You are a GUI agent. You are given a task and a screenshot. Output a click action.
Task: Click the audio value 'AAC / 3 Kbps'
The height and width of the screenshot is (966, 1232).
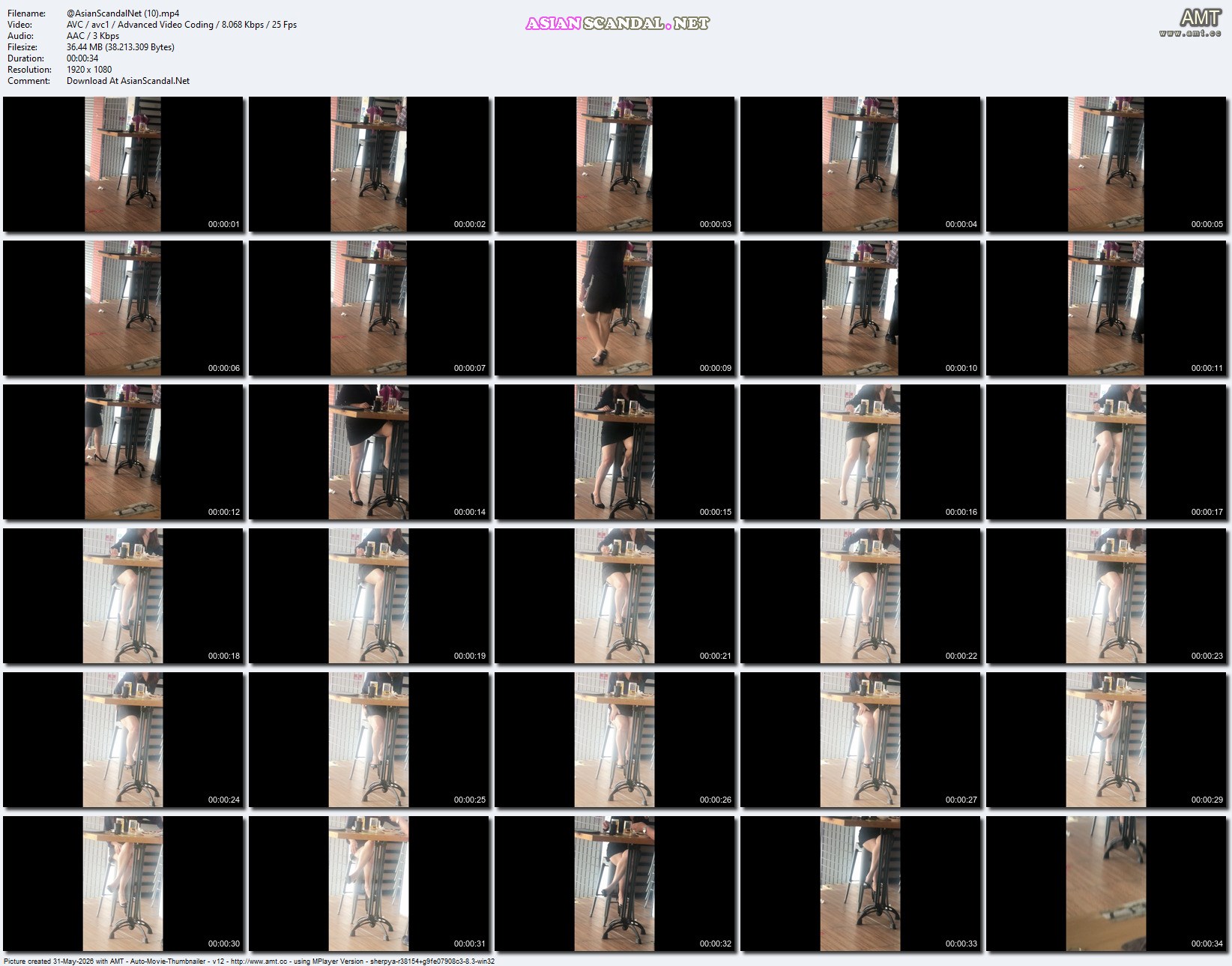tap(93, 36)
